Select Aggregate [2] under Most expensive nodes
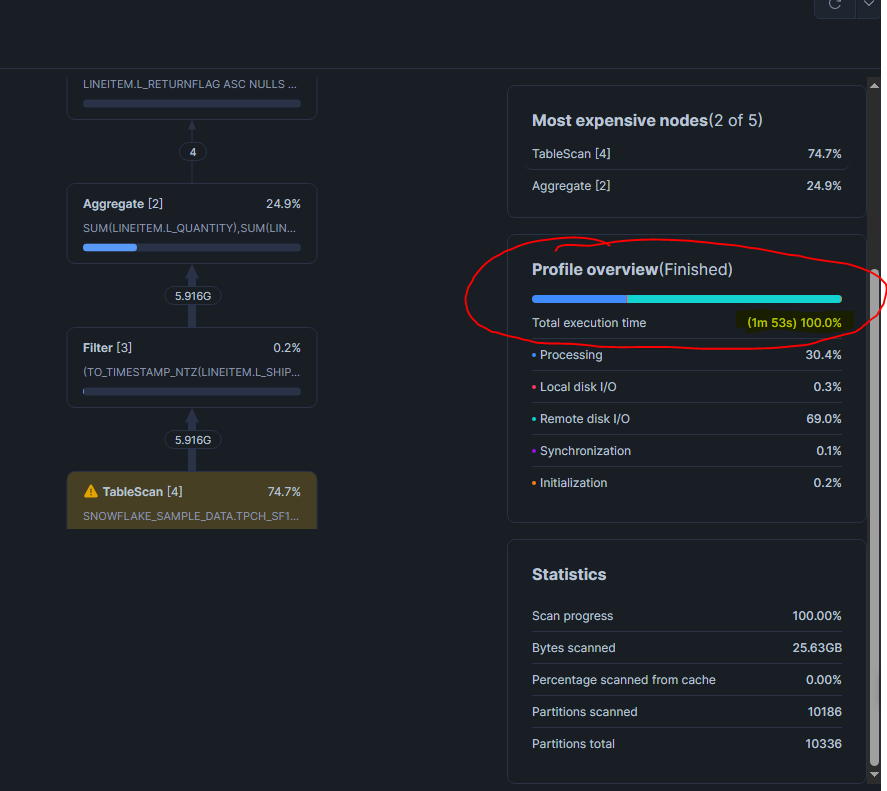Screen dimensions: 887x791 571,185
